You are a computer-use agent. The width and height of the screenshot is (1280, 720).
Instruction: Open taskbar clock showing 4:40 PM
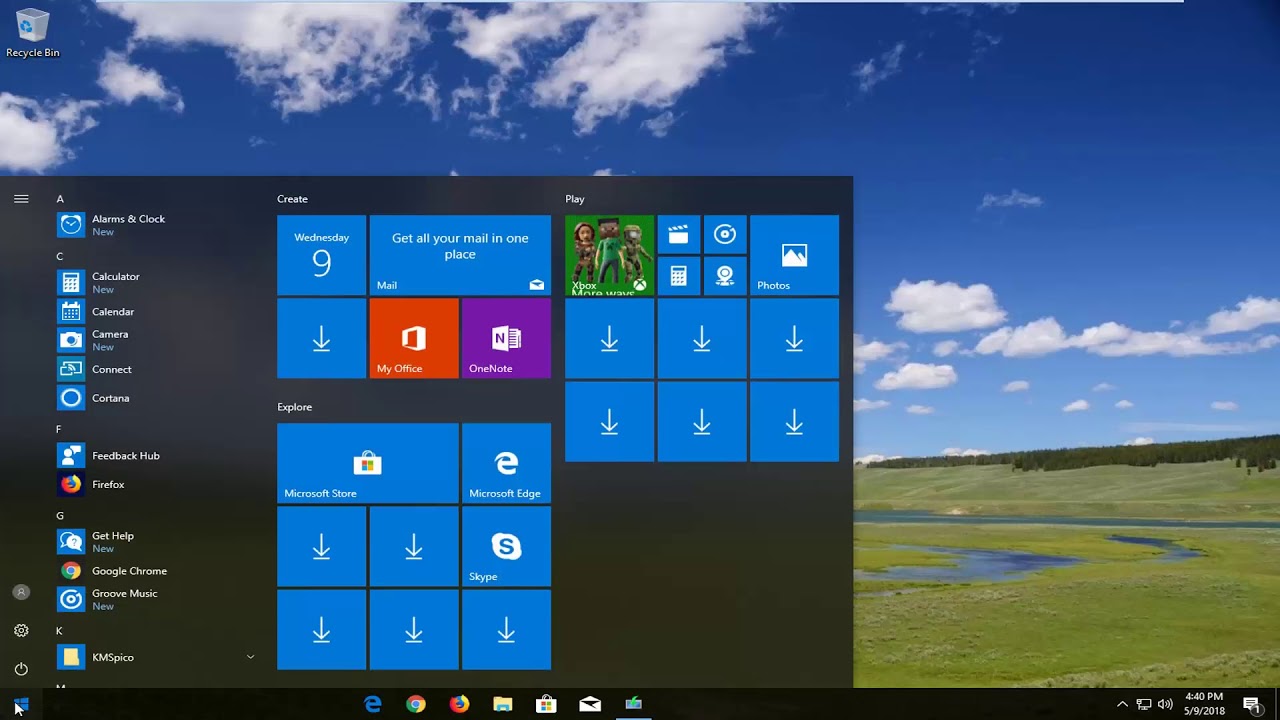(x=1203, y=704)
